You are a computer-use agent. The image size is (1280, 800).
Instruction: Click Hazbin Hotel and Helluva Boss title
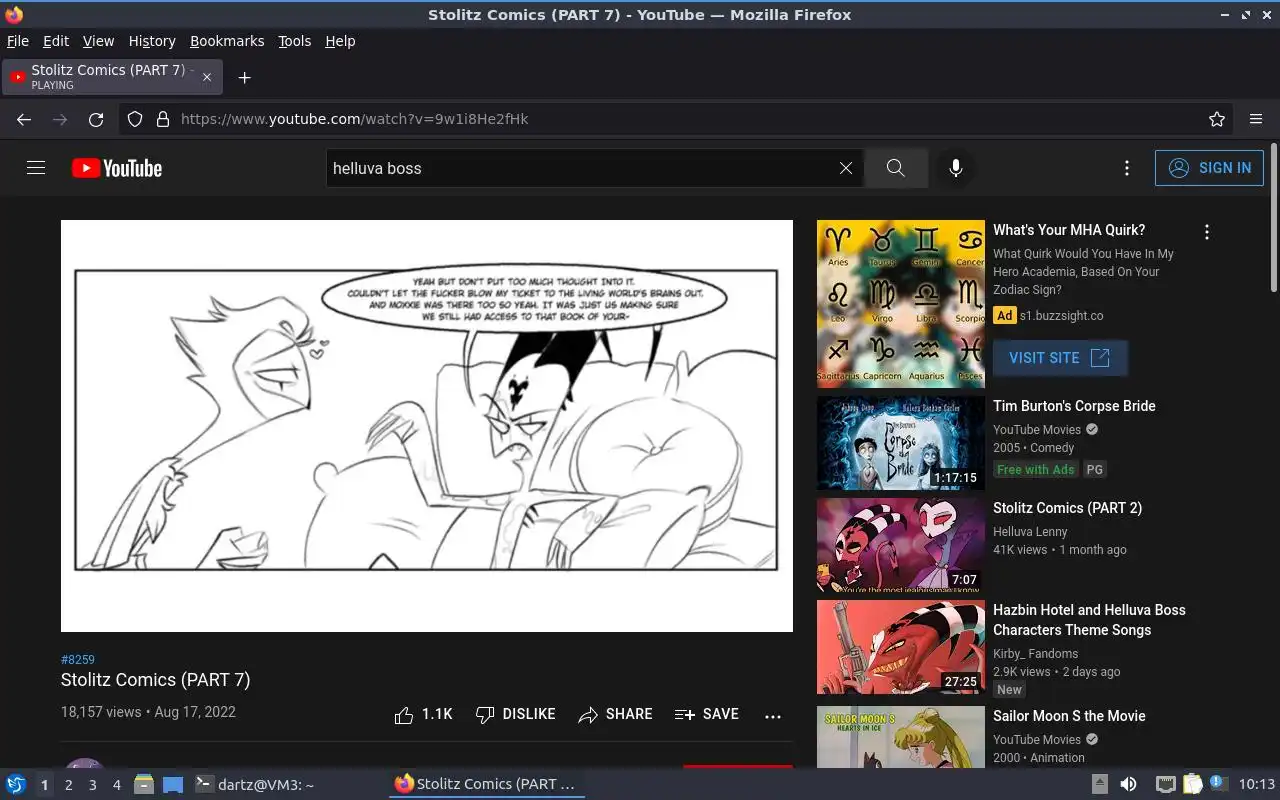[1089, 620]
